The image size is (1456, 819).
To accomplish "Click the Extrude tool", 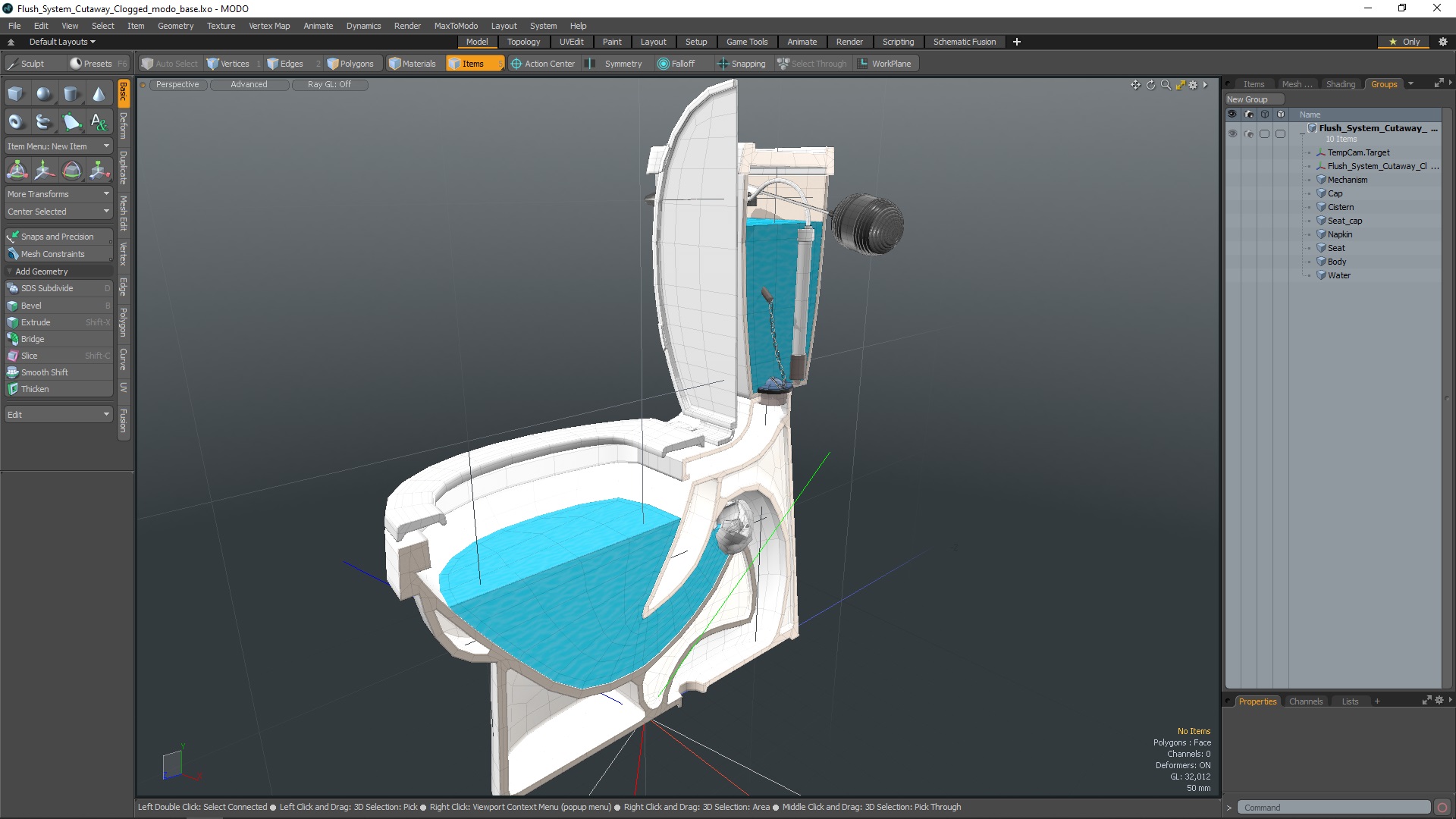I will pos(58,322).
